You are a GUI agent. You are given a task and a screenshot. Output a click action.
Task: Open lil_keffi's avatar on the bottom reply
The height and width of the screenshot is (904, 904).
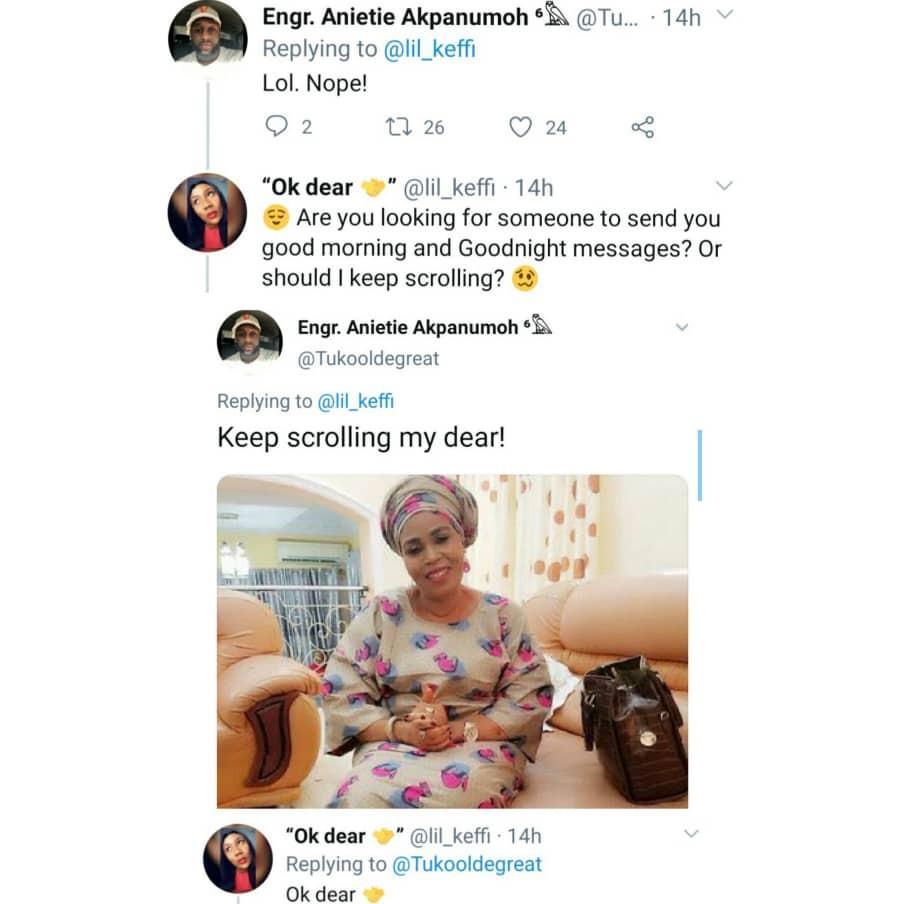(x=238, y=857)
